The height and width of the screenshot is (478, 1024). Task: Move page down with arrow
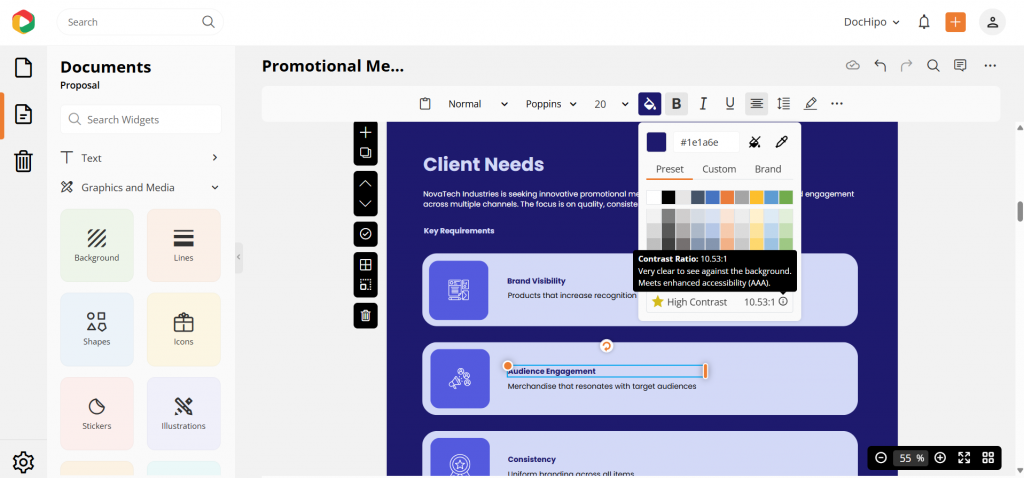click(x=366, y=204)
